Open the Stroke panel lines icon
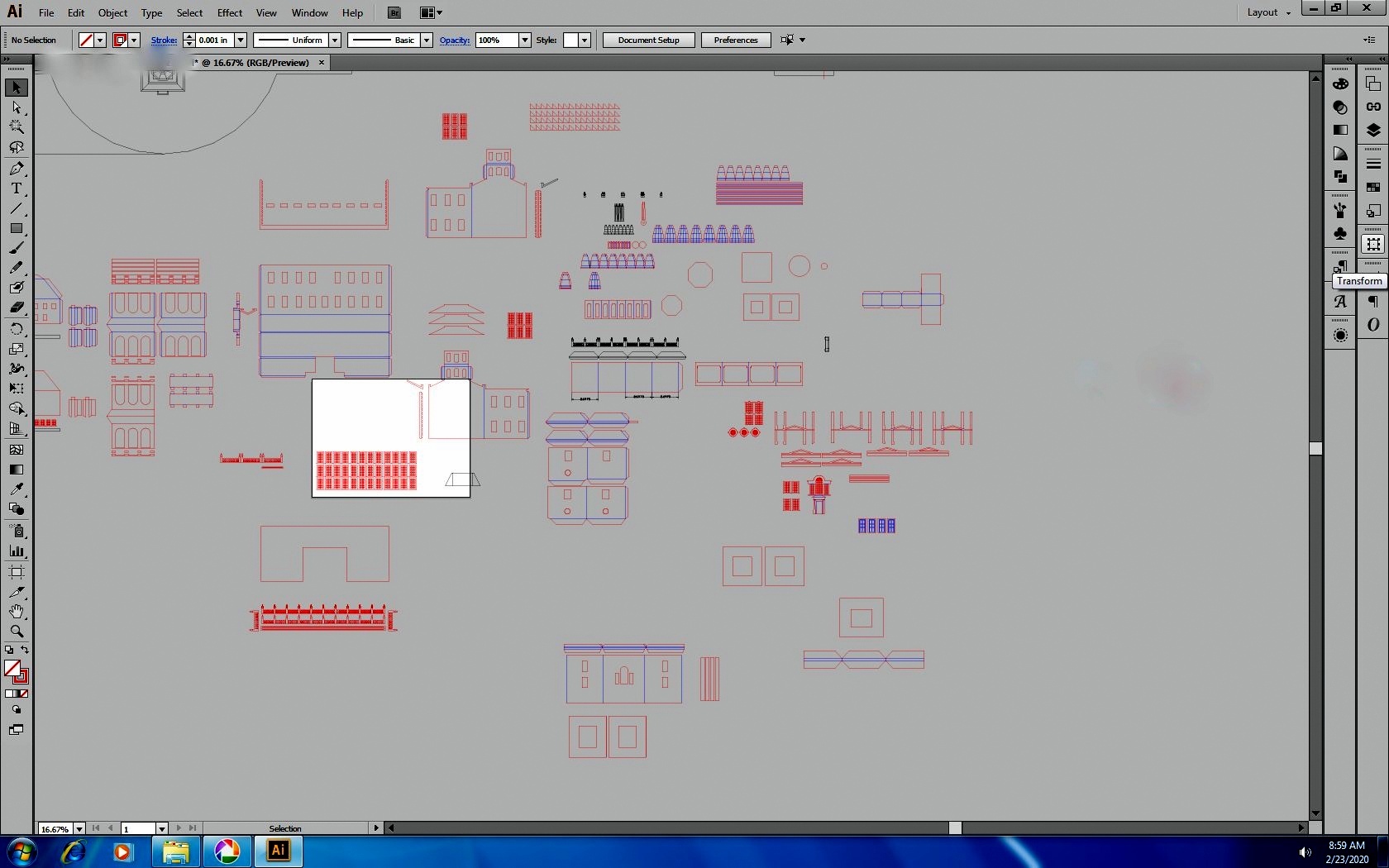The width and height of the screenshot is (1389, 868). (1373, 164)
